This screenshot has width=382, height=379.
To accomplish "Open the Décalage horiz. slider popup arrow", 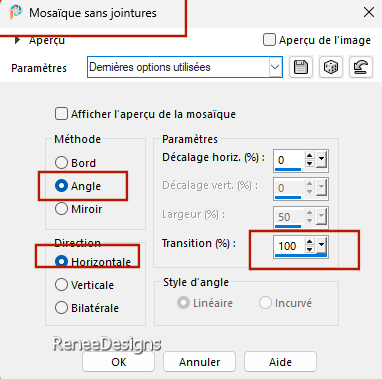I will (x=321, y=160).
